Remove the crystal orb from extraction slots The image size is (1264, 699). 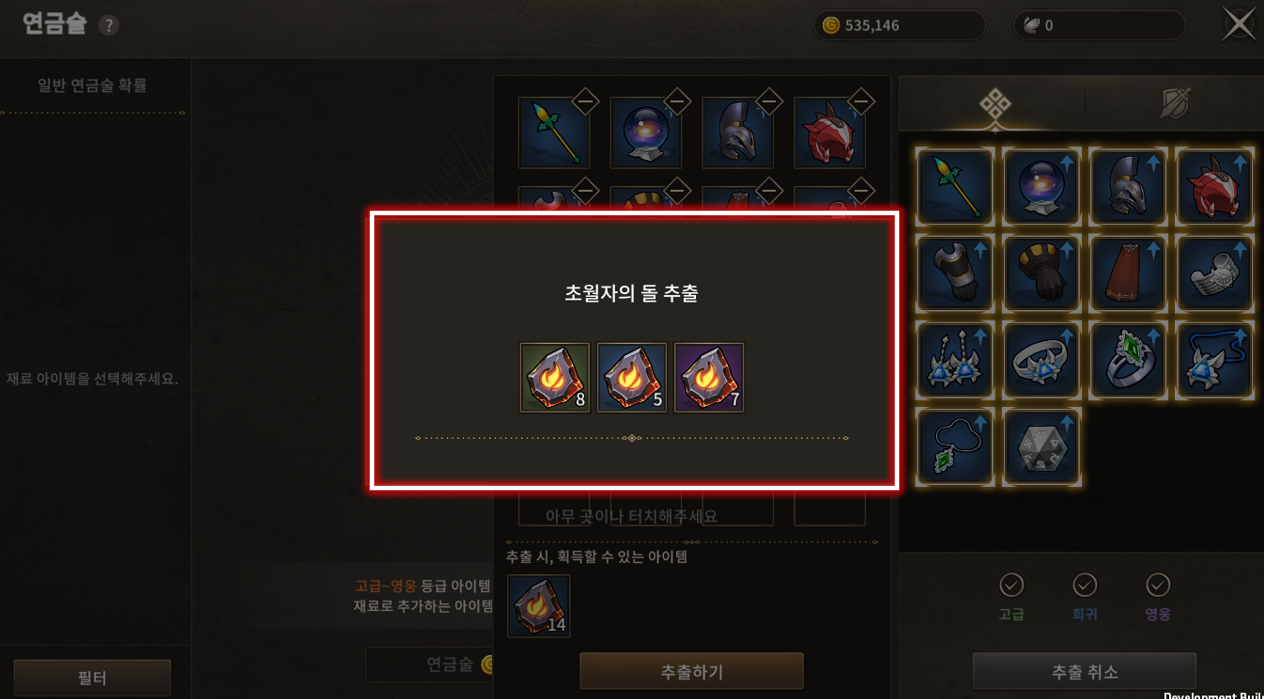click(677, 101)
